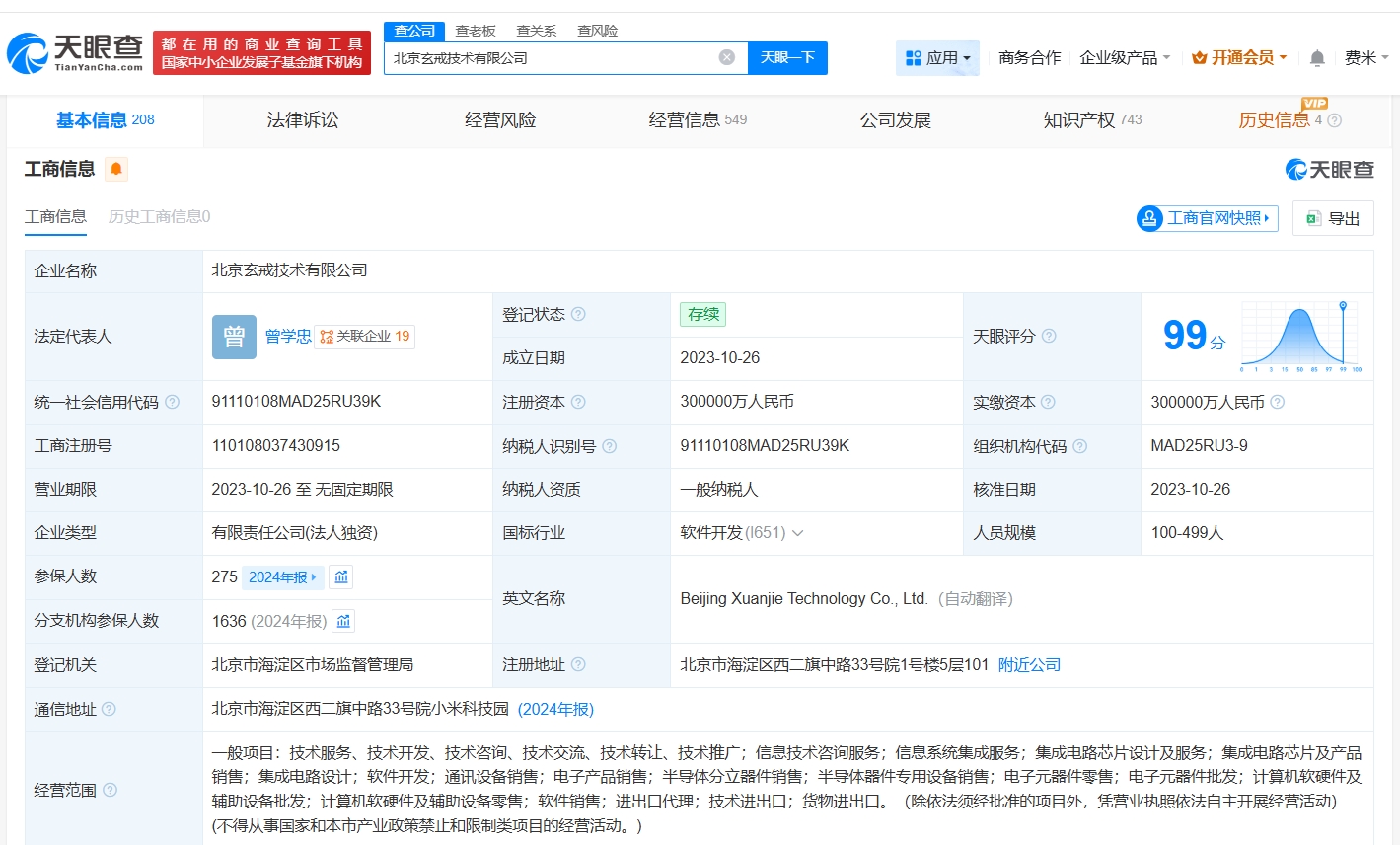The width and height of the screenshot is (1400, 845).
Task: Click the notification bell icon in header
Action: 1316,58
